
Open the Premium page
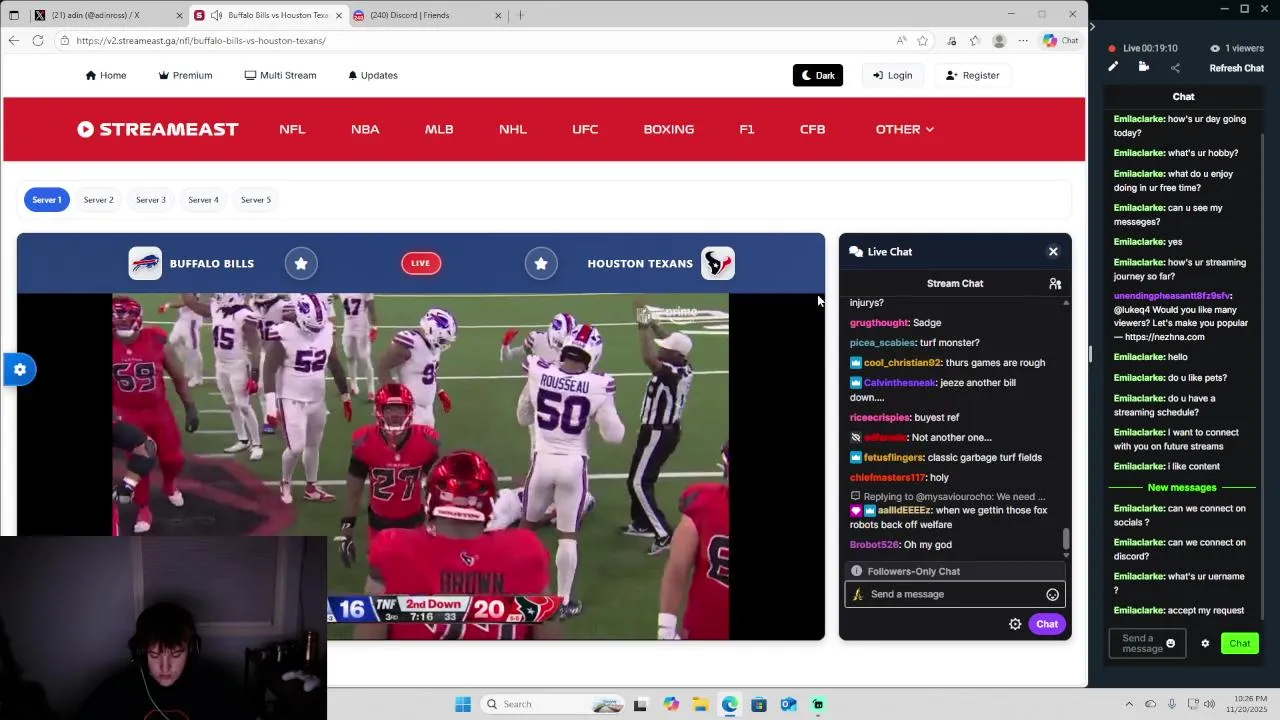(x=185, y=75)
